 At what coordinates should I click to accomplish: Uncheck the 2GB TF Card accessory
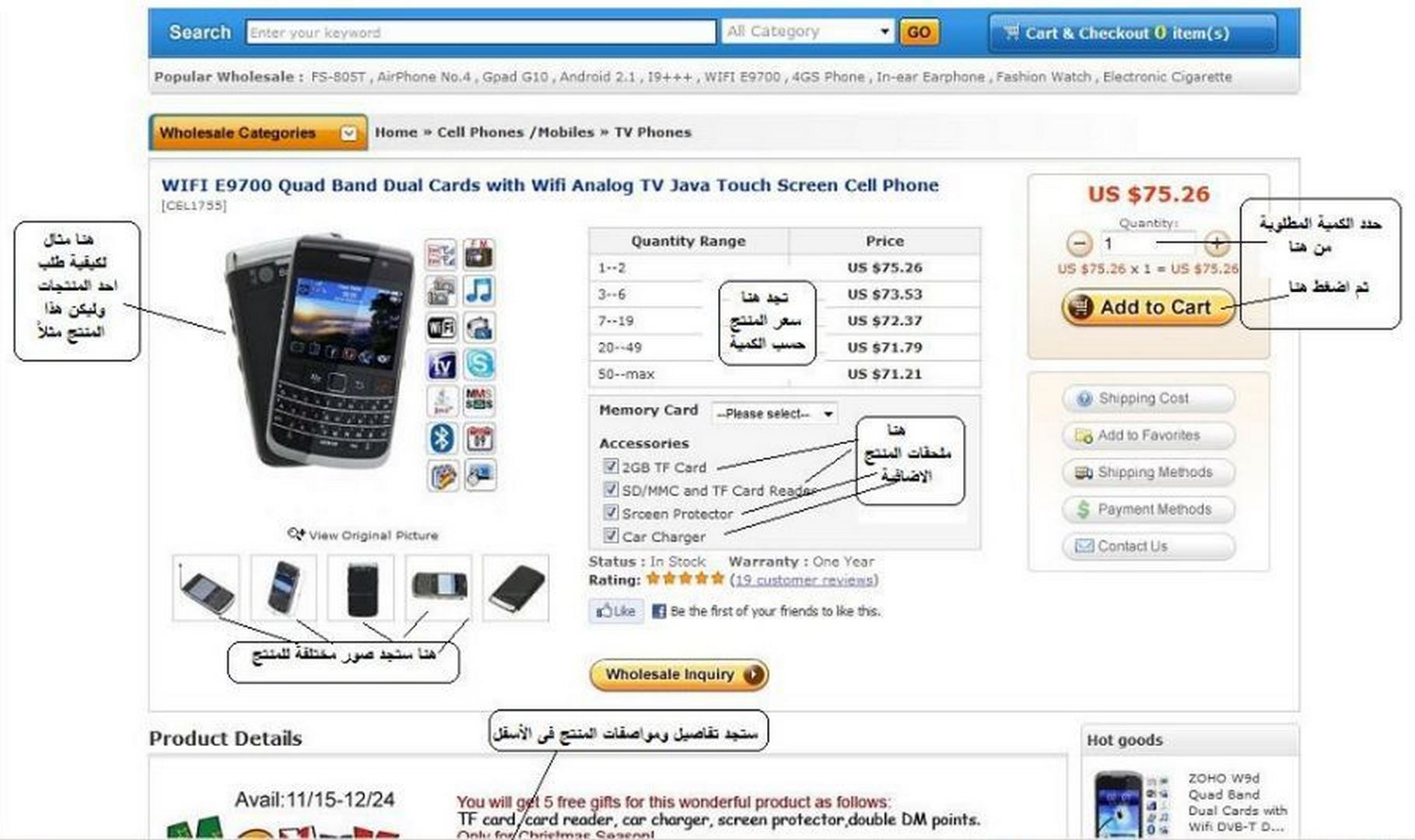click(611, 467)
